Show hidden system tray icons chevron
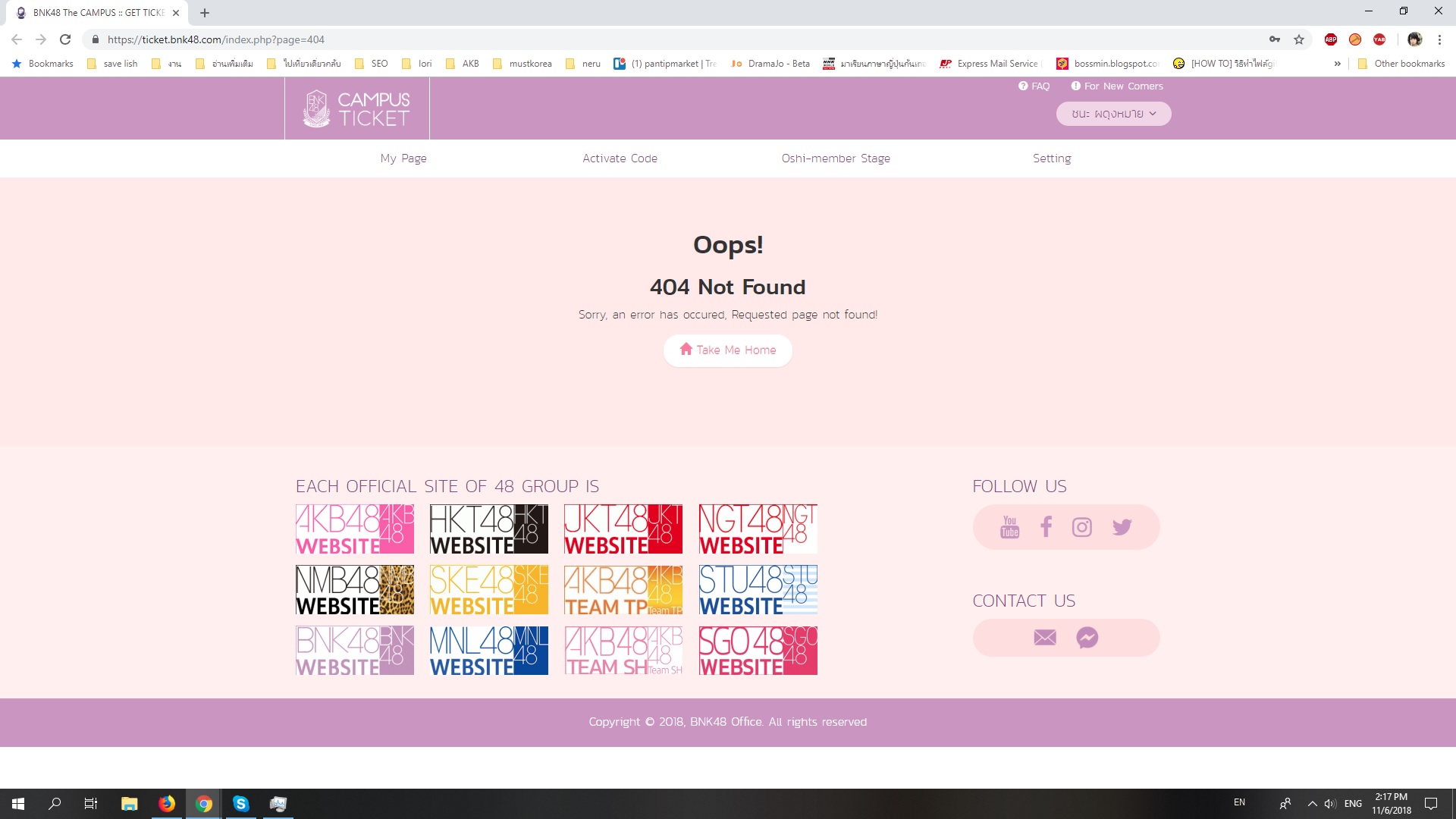The image size is (1456, 819). pyautogui.click(x=1313, y=804)
